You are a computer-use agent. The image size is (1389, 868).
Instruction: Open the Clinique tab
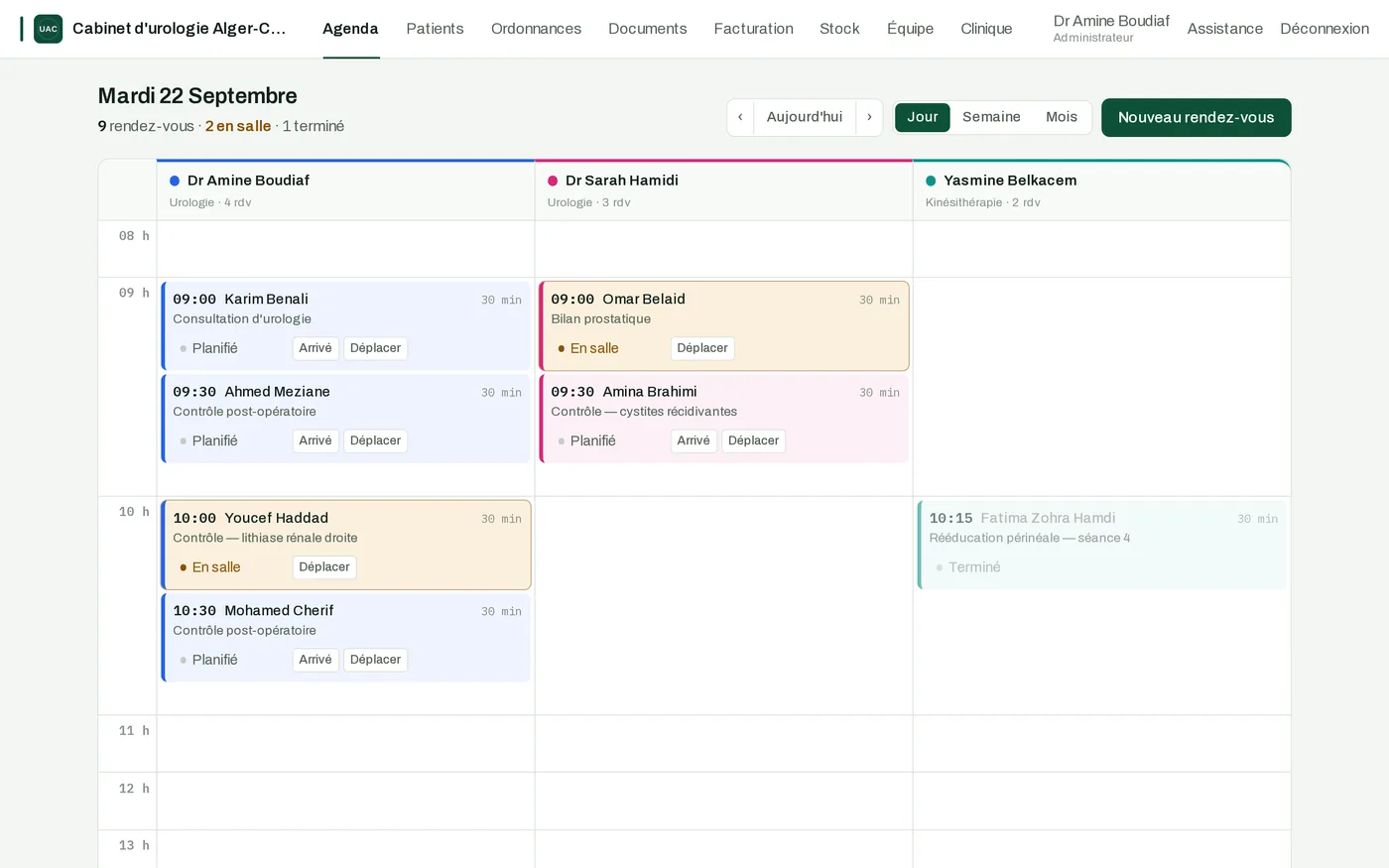[x=986, y=29]
